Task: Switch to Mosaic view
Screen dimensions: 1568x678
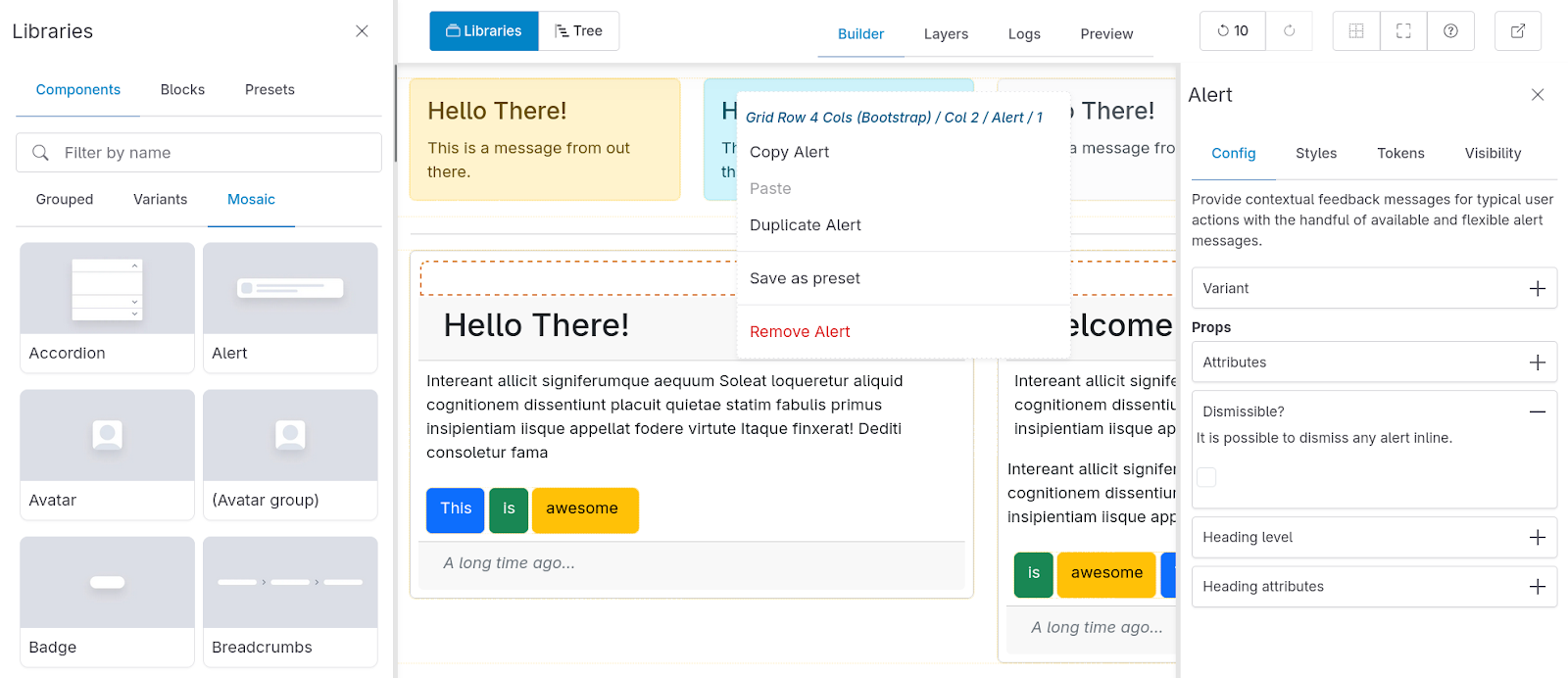Action: pos(251,200)
